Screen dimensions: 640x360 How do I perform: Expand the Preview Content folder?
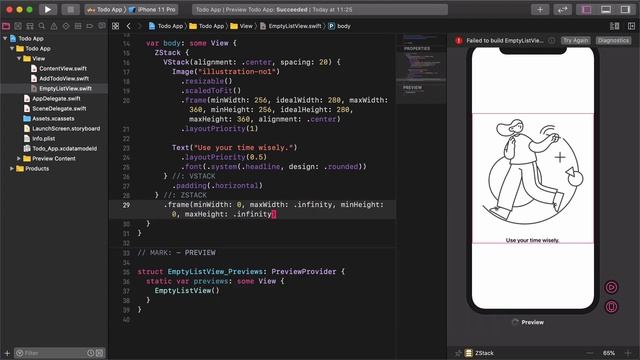point(19,158)
